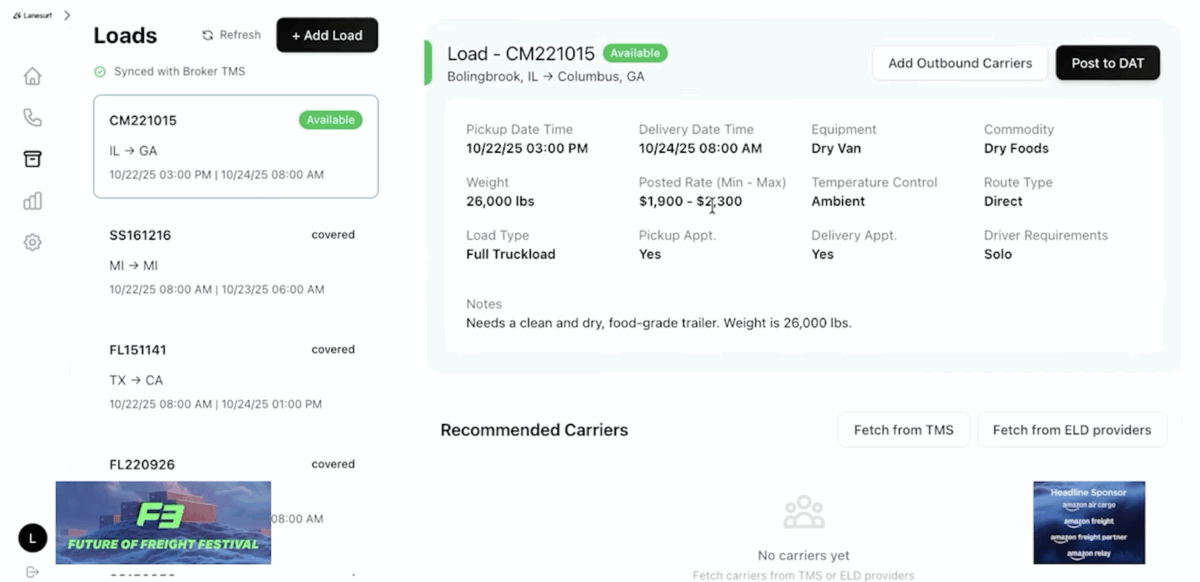Open the settings gear icon

(33, 242)
